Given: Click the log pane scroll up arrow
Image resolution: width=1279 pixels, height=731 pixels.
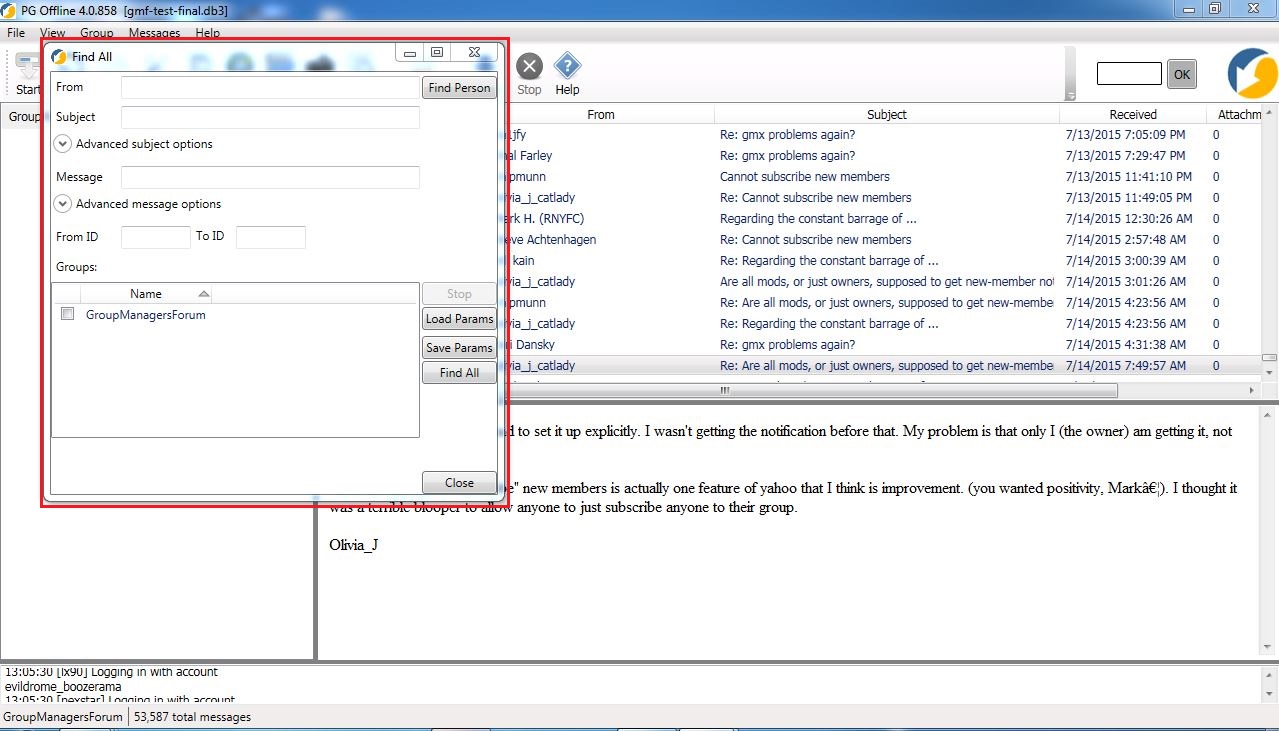Looking at the screenshot, I should point(1269,673).
